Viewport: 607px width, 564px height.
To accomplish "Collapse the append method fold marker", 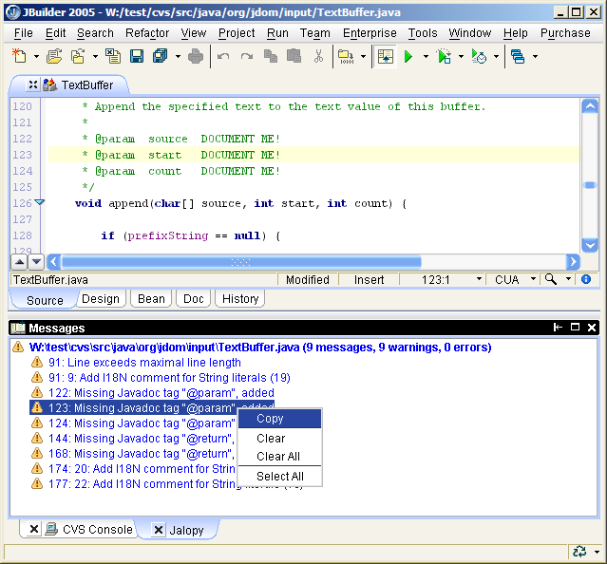I will tap(39, 202).
